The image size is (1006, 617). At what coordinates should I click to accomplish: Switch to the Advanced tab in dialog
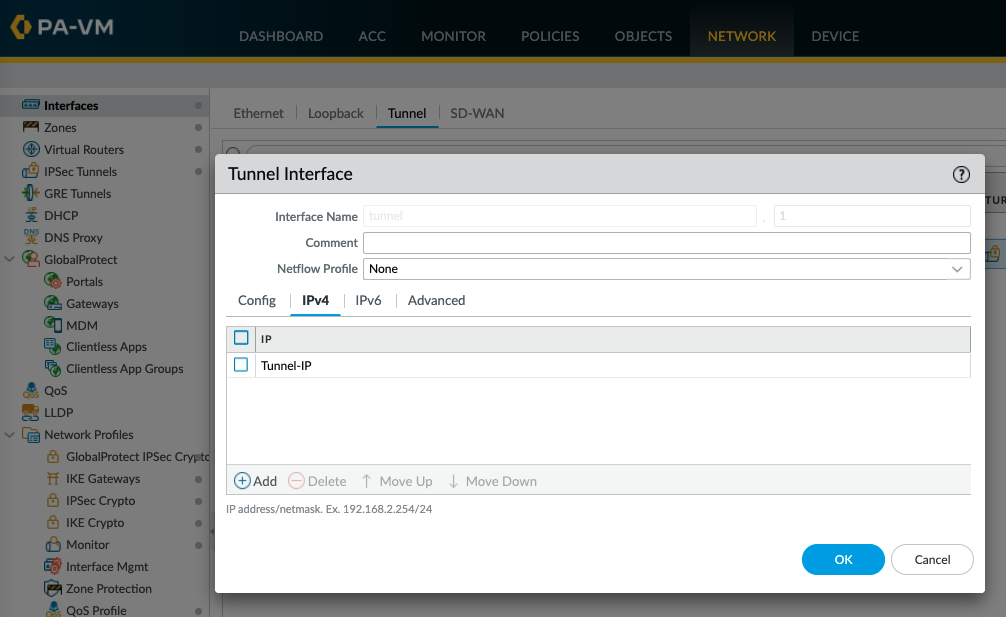pyautogui.click(x=436, y=300)
